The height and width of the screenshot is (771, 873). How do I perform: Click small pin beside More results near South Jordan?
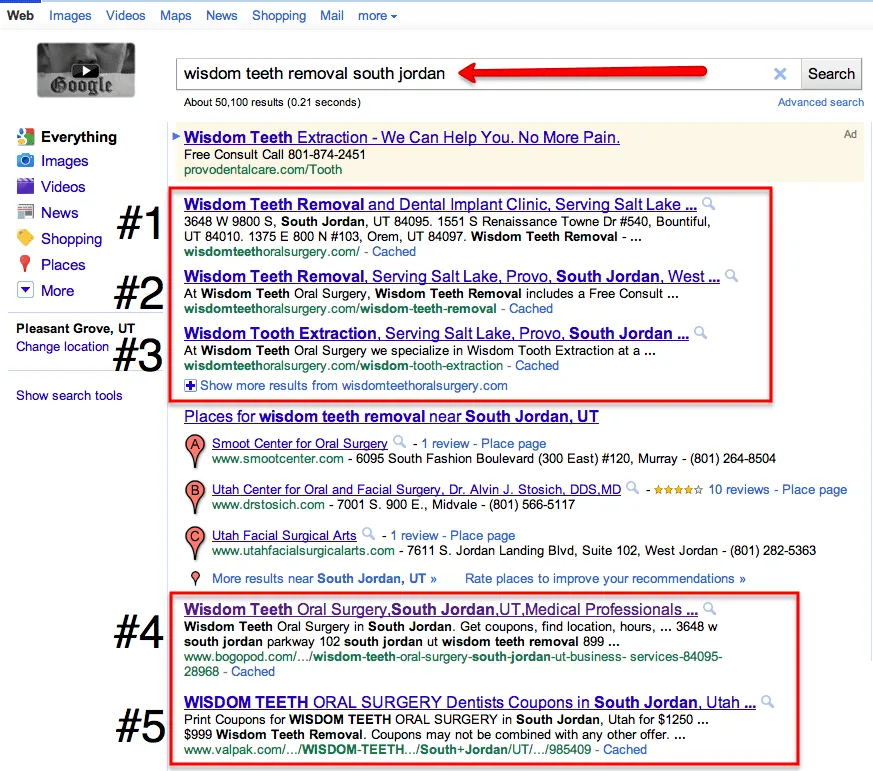click(195, 578)
